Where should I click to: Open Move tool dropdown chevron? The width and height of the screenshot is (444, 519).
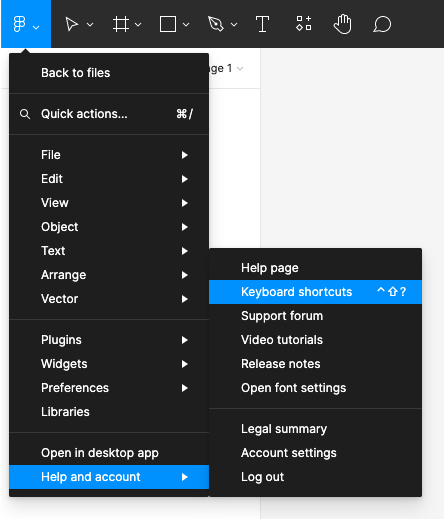tap(90, 24)
